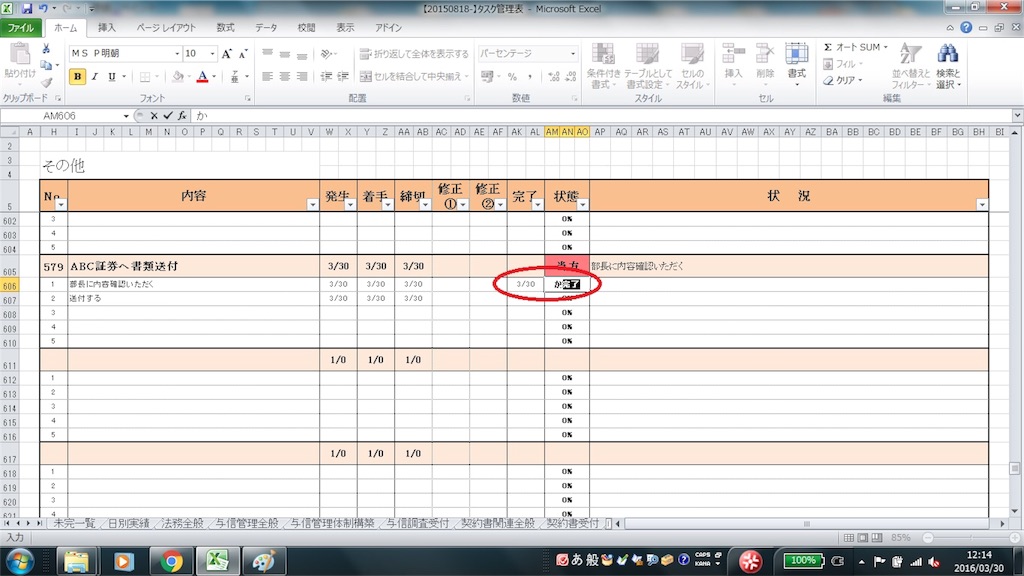Image resolution: width=1024 pixels, height=576 pixels.
Task: Open the file explorer taskbar icon
Action: [76, 561]
